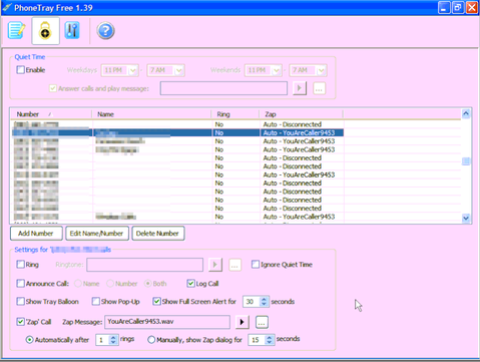Open the call log notepad icon
This screenshot has width=480, height=362.
point(16,31)
